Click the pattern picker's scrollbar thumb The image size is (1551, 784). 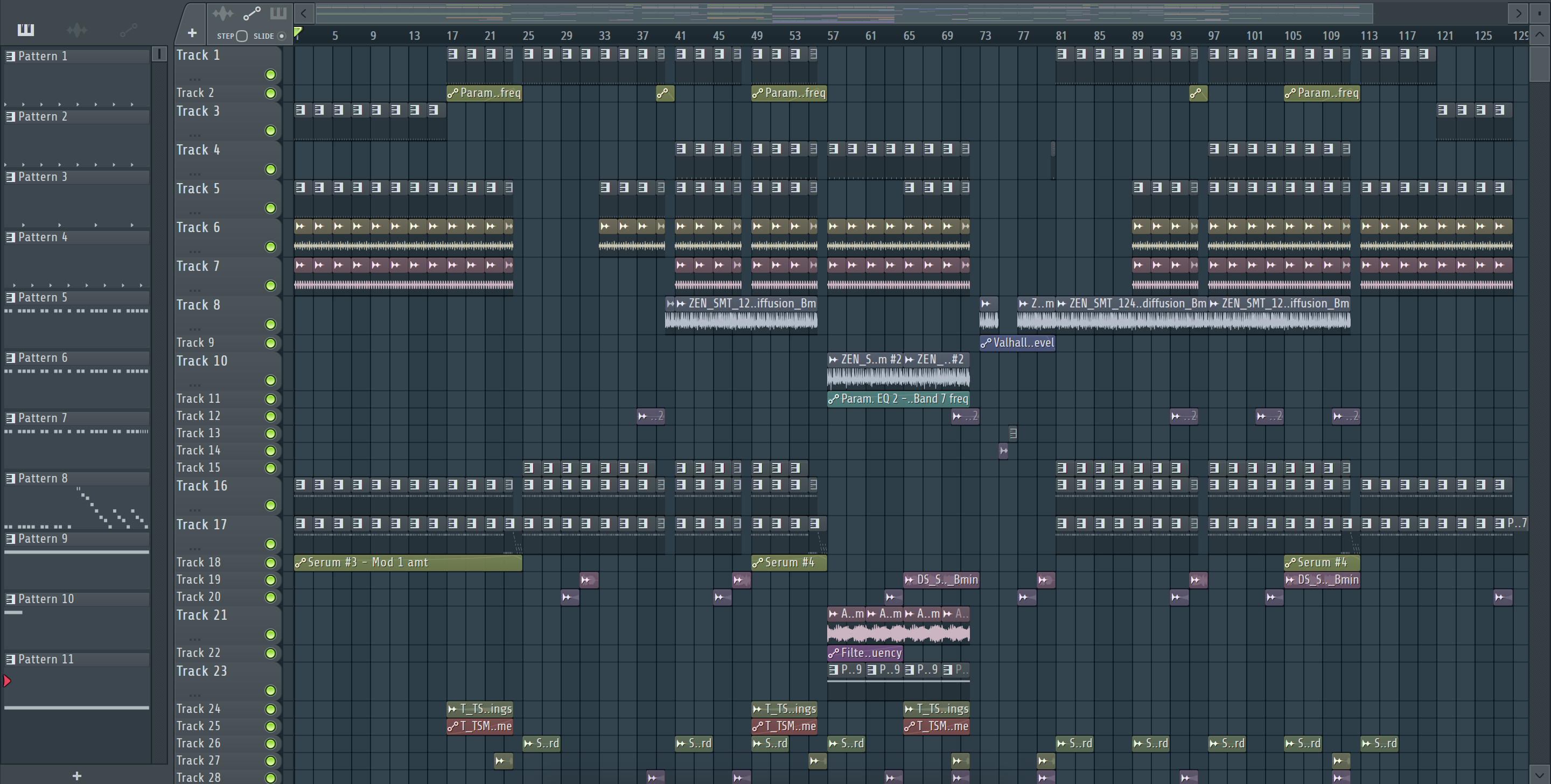(159, 54)
